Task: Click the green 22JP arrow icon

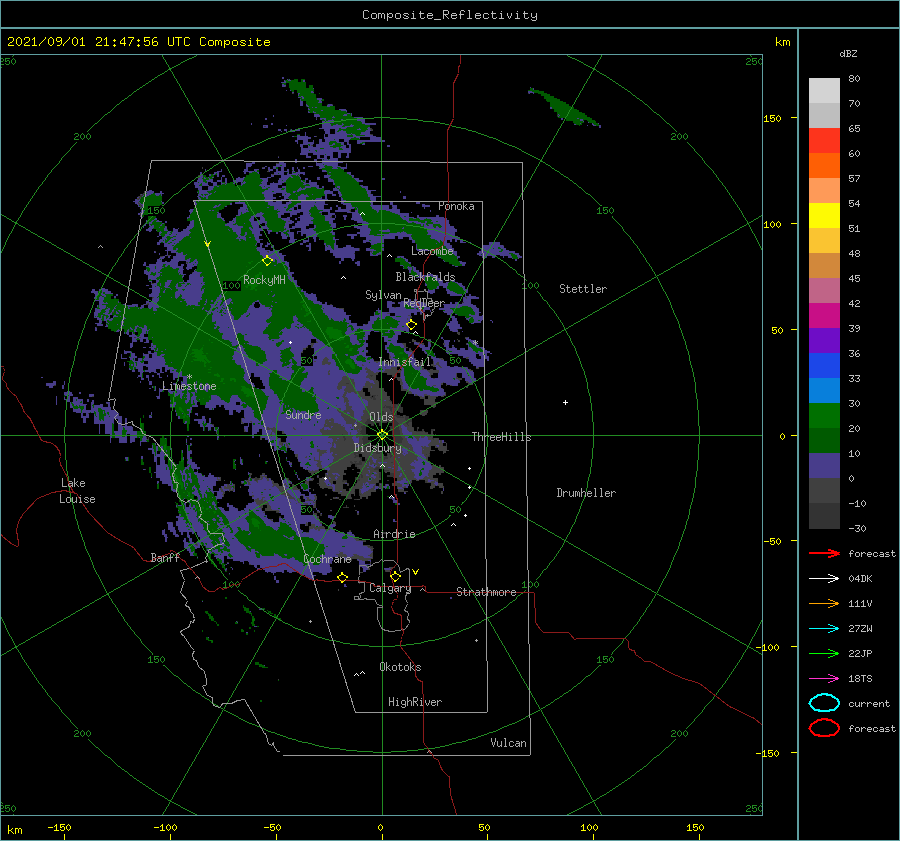Action: (x=824, y=653)
